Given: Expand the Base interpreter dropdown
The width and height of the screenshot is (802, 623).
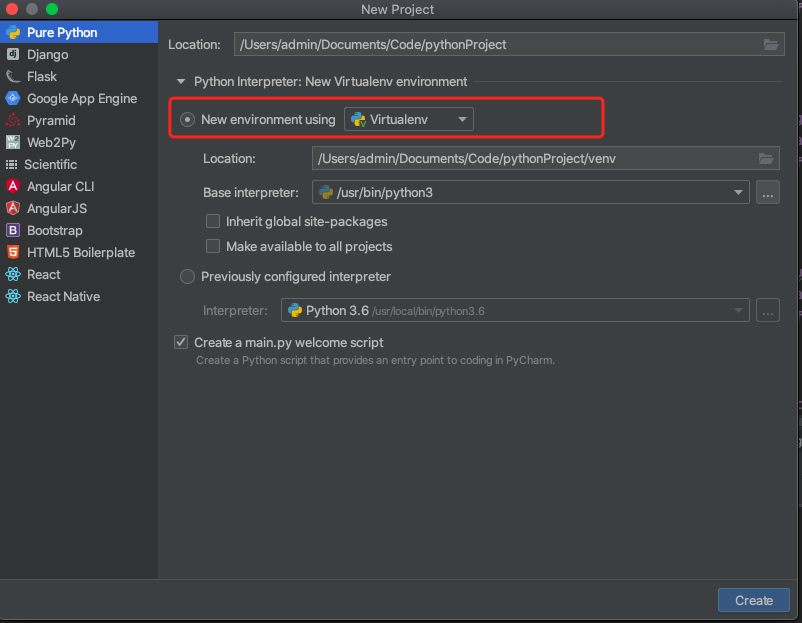Looking at the screenshot, I should [x=739, y=193].
